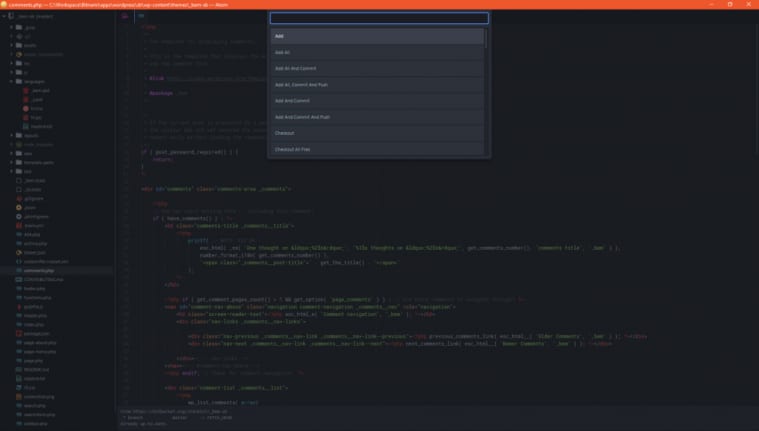Open search.php in the file tree

35,406
